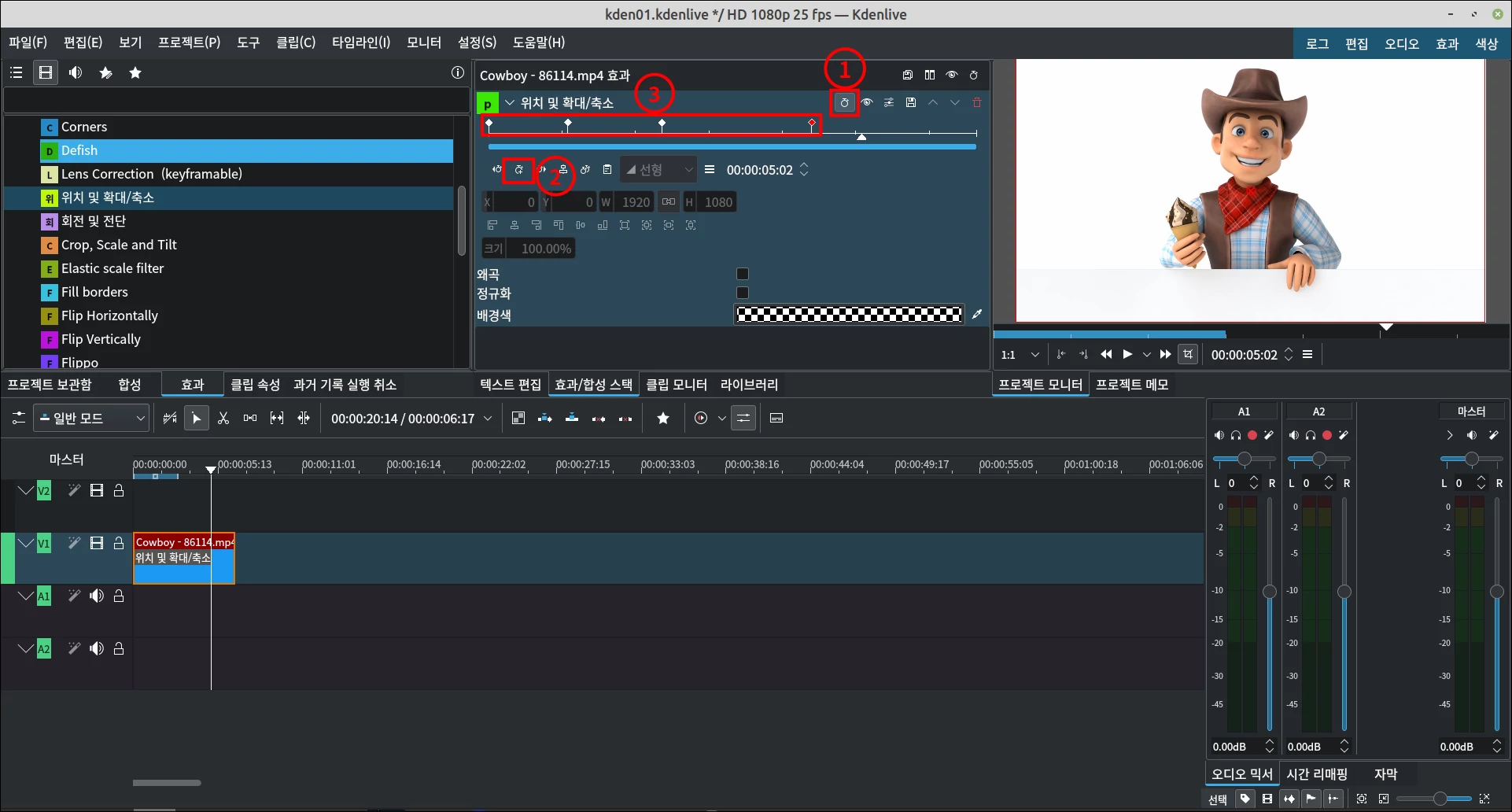Switch to 로그 workspace
The image size is (1512, 812).
[1318, 44]
